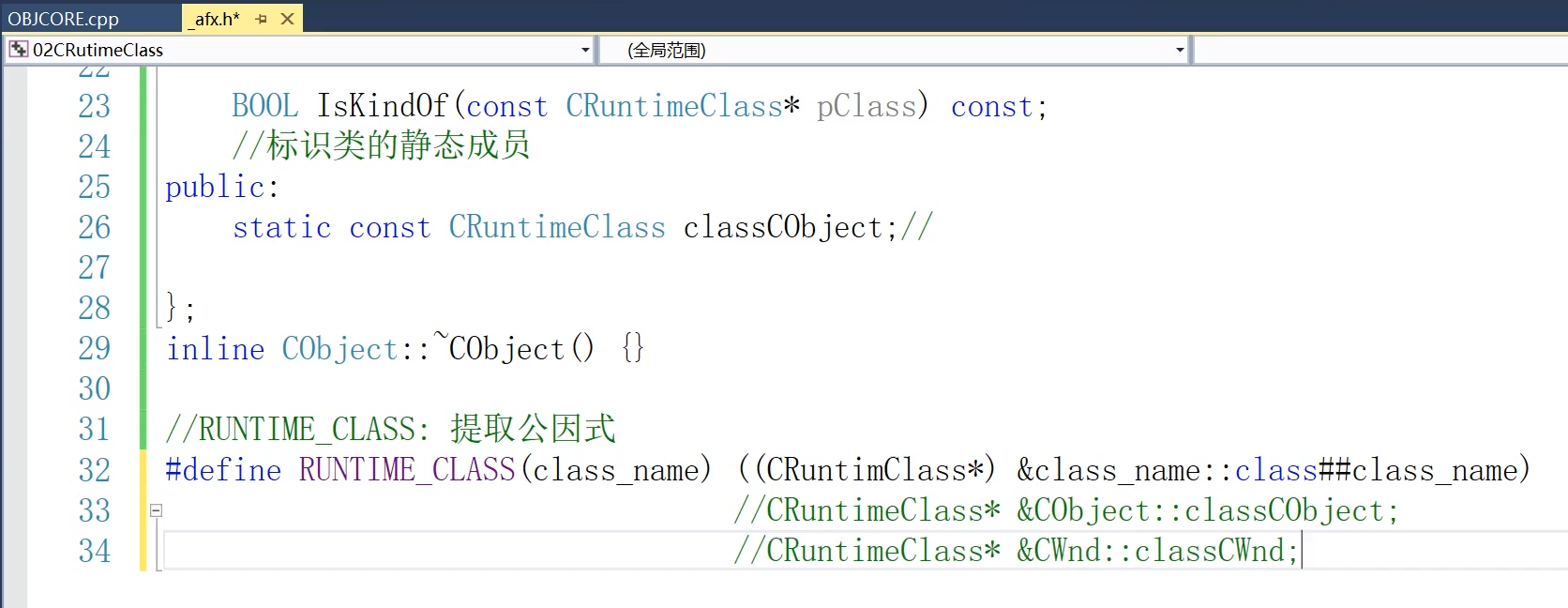Click the IsKindOf function name
The image size is (1568, 608).
tap(383, 107)
